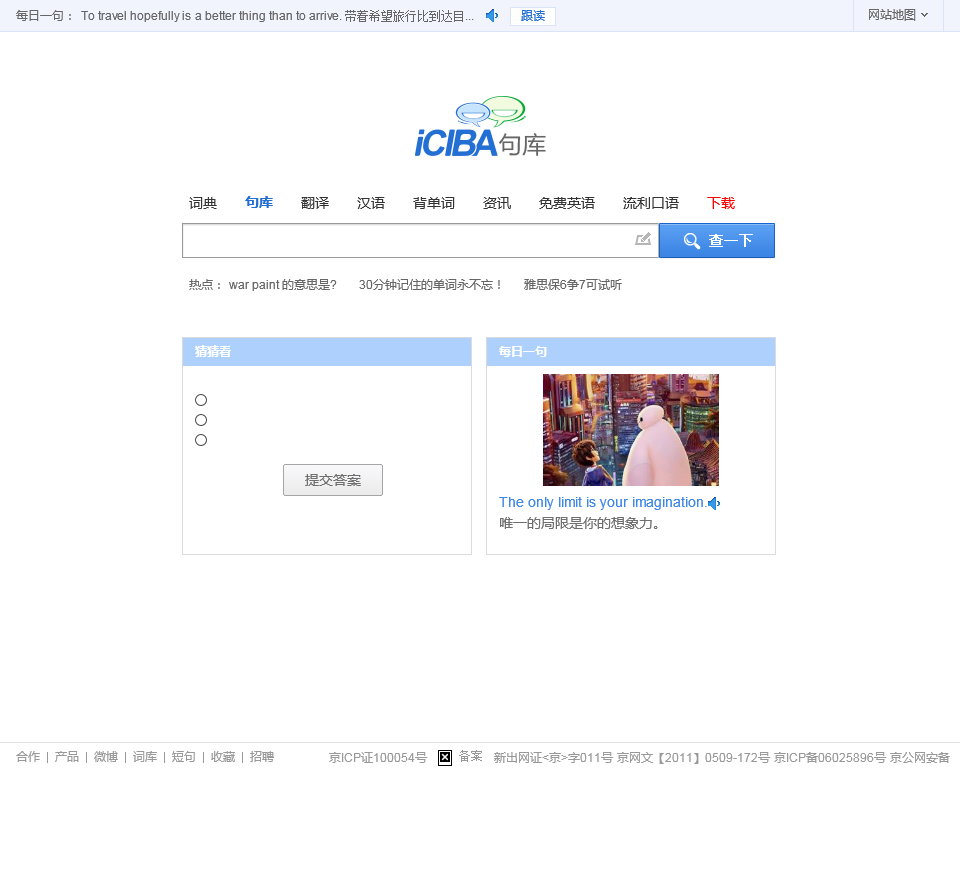Click the iCIBA 句库 logo
The image size is (960, 873).
[x=480, y=127]
